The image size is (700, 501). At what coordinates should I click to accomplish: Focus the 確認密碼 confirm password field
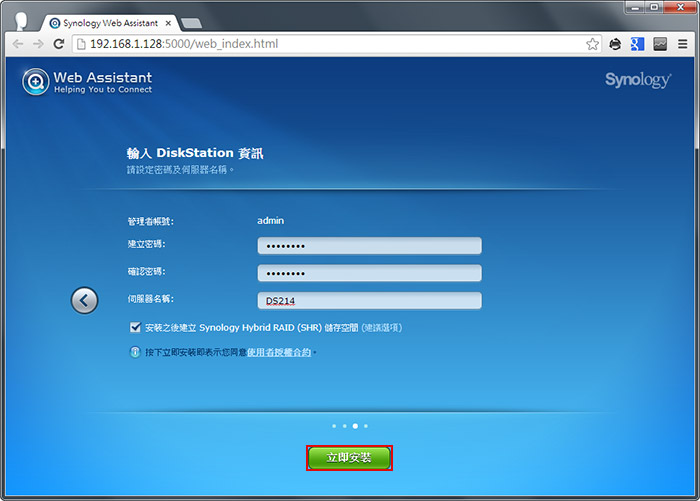point(369,273)
